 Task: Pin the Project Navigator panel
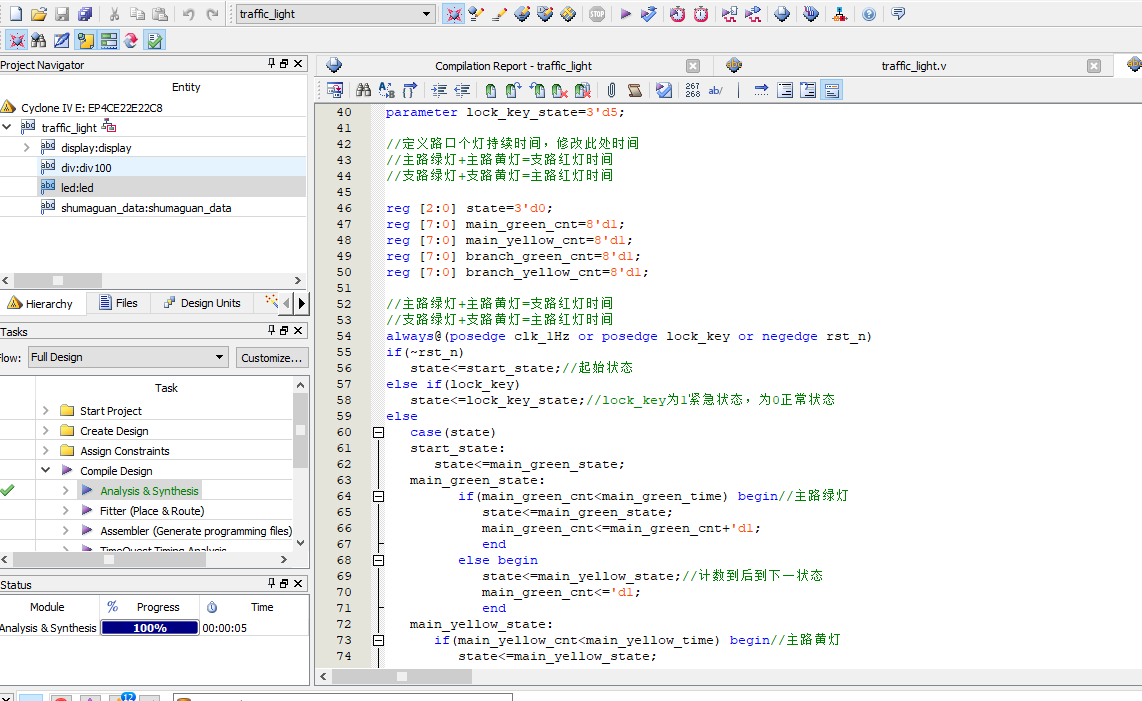(272, 64)
